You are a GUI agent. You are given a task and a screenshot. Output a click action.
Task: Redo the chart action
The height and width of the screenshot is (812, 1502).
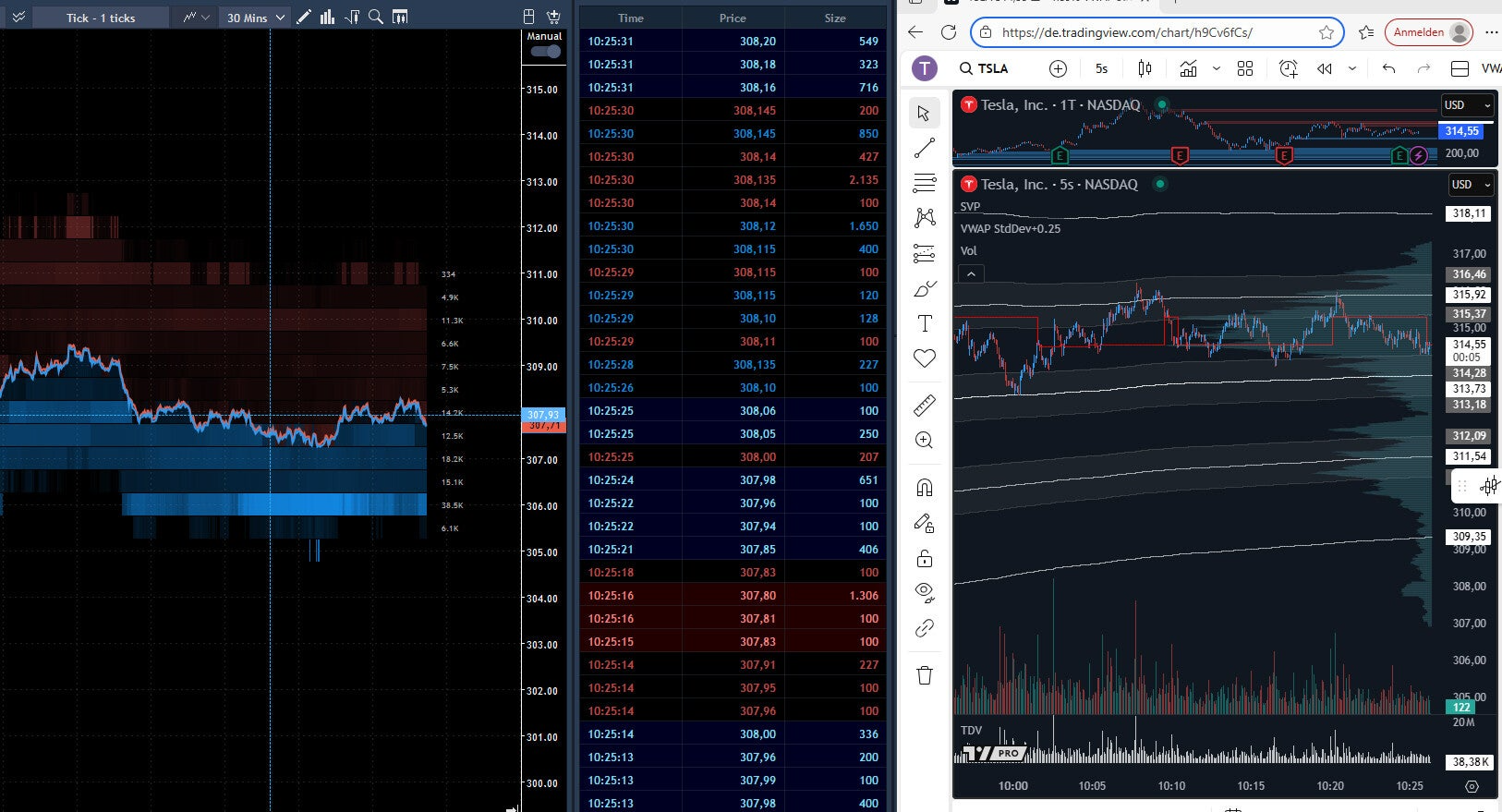pyautogui.click(x=1423, y=68)
